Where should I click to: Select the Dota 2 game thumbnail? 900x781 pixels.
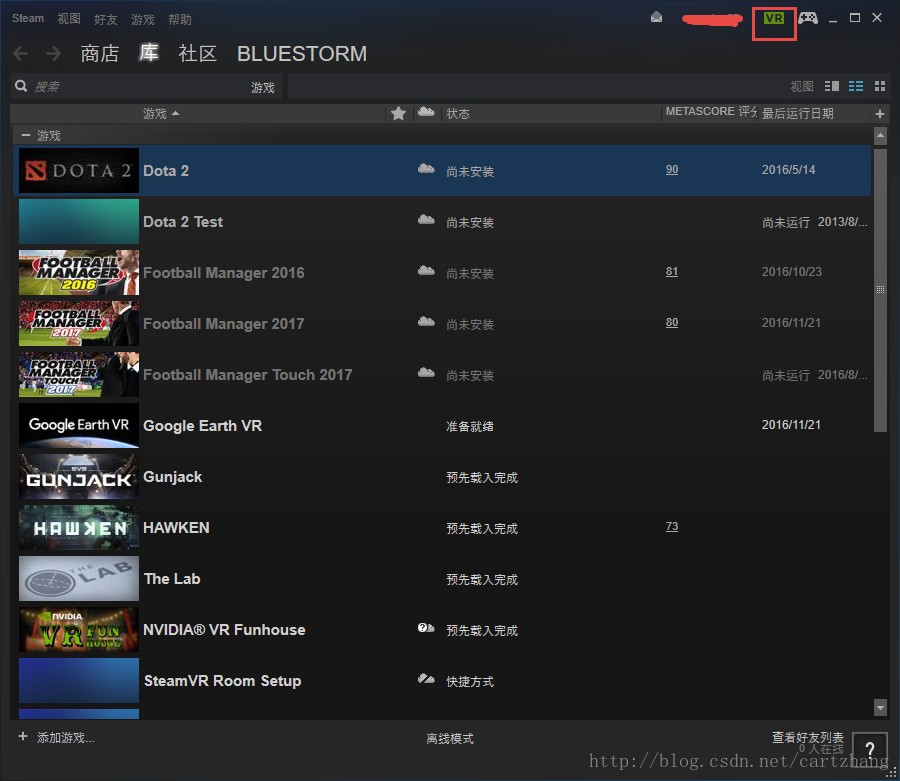pyautogui.click(x=79, y=170)
